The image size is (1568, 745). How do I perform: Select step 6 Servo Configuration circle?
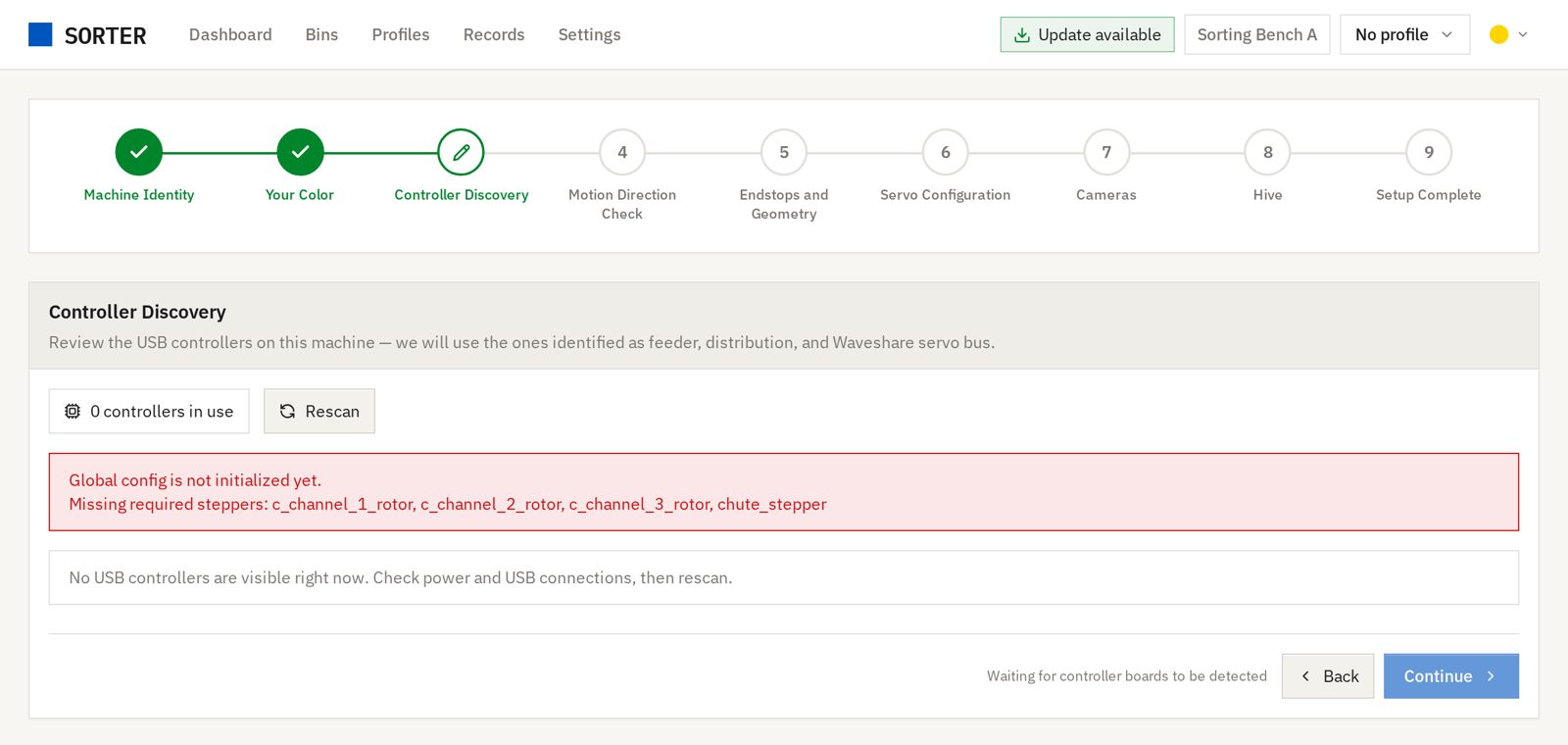click(x=946, y=152)
